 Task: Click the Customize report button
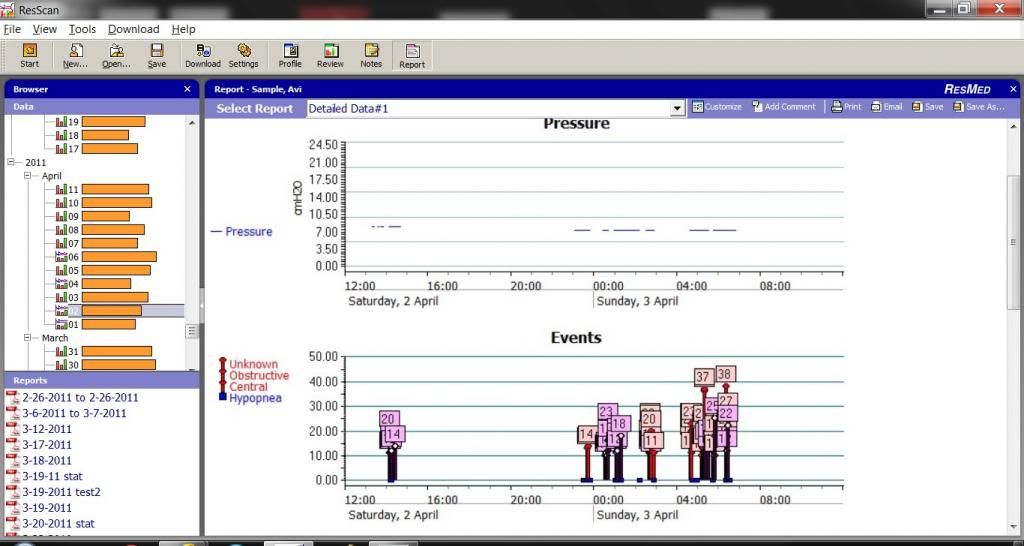coord(717,107)
